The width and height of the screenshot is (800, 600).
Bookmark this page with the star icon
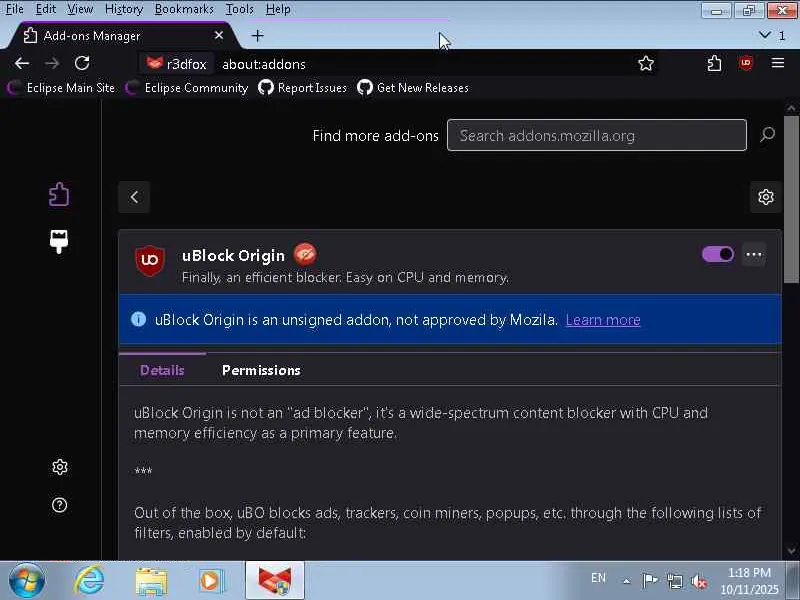(646, 63)
